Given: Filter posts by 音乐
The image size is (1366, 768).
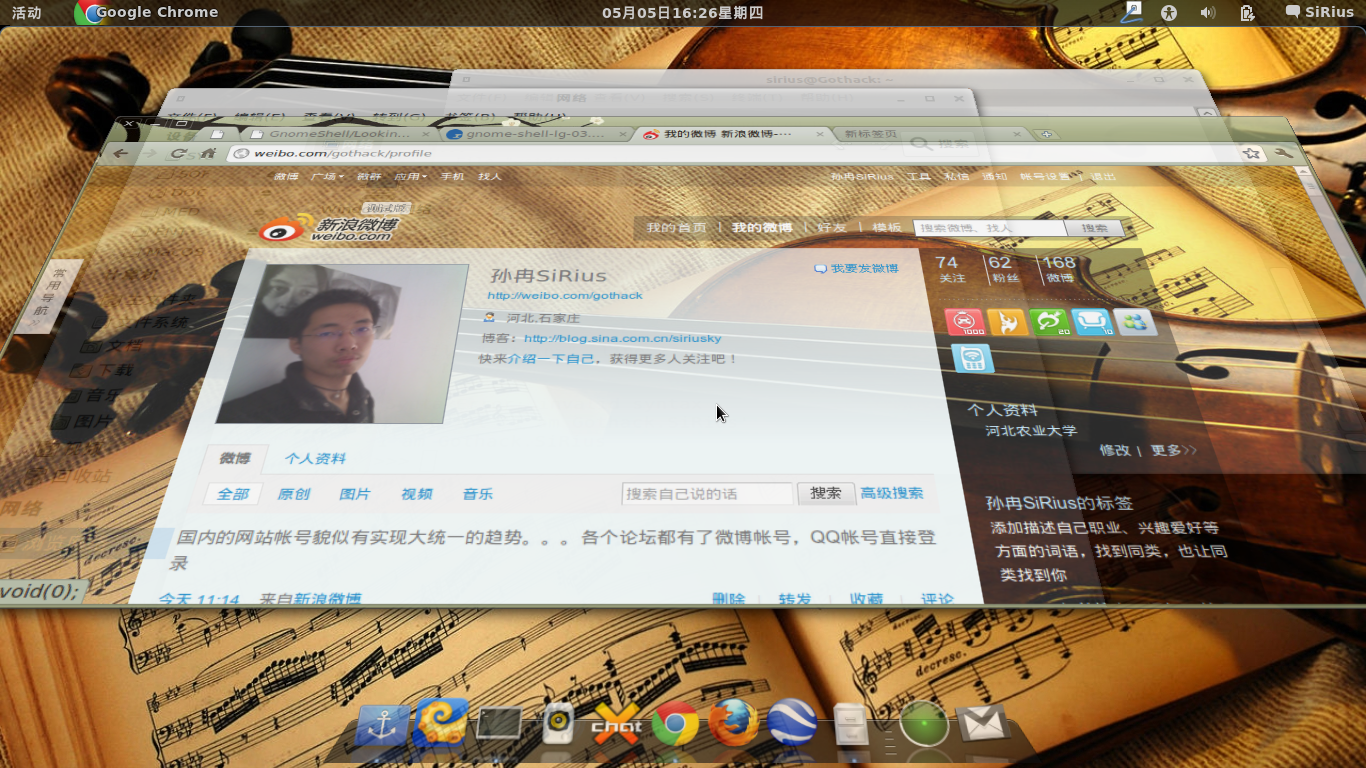Looking at the screenshot, I should [x=478, y=494].
